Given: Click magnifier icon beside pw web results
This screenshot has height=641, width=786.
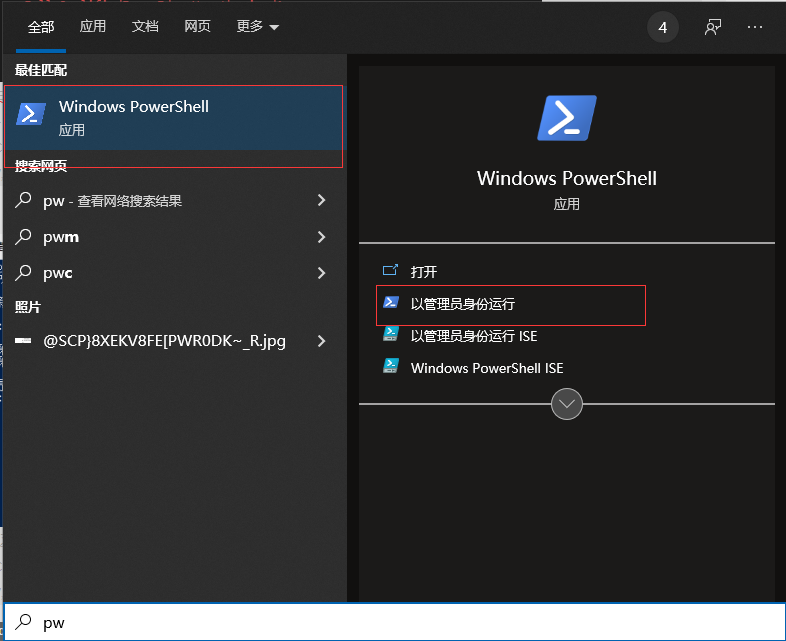Looking at the screenshot, I should point(23,200).
